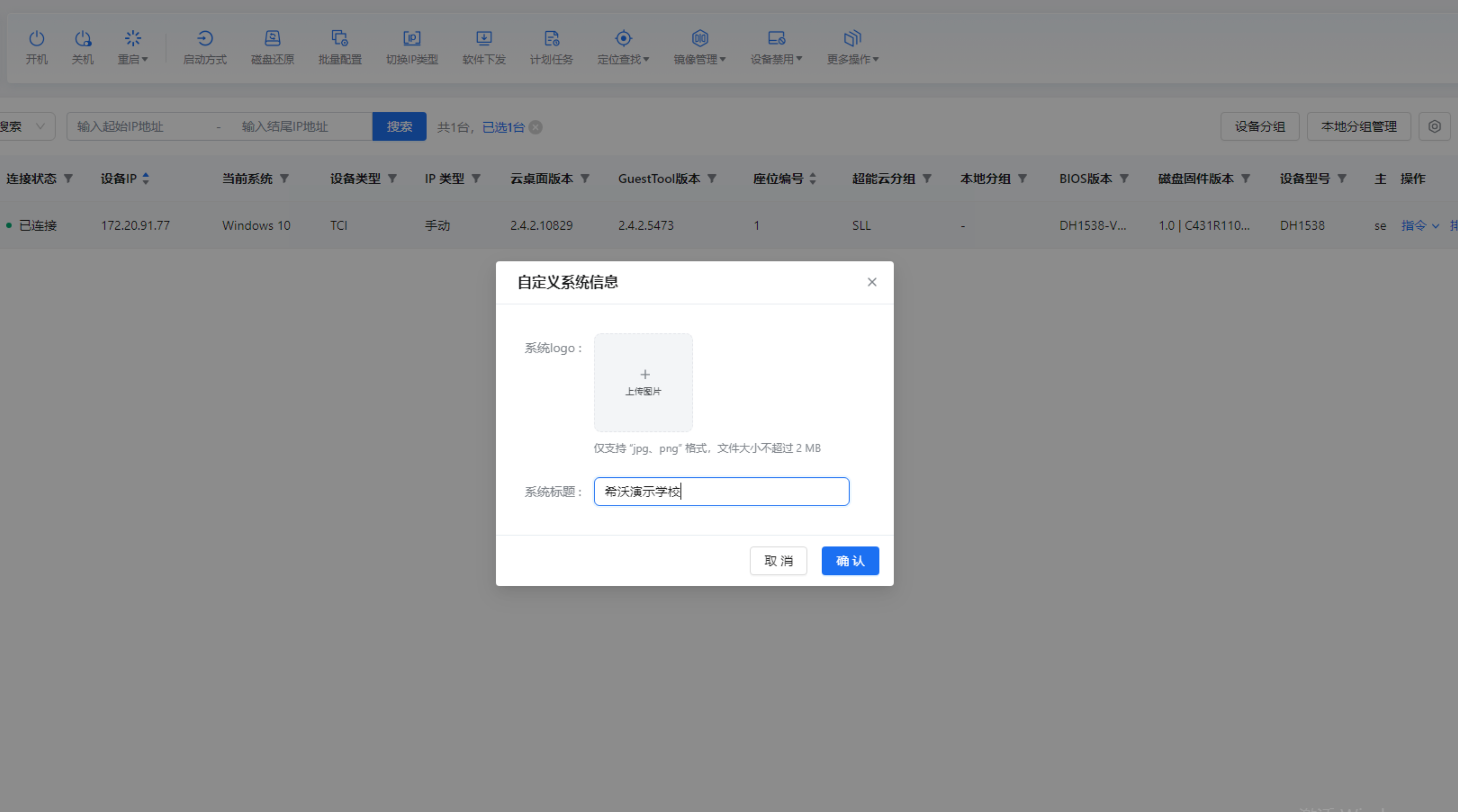Close the 自定义系统信息 dialog
Viewport: 1458px width, 812px height.
point(872,282)
